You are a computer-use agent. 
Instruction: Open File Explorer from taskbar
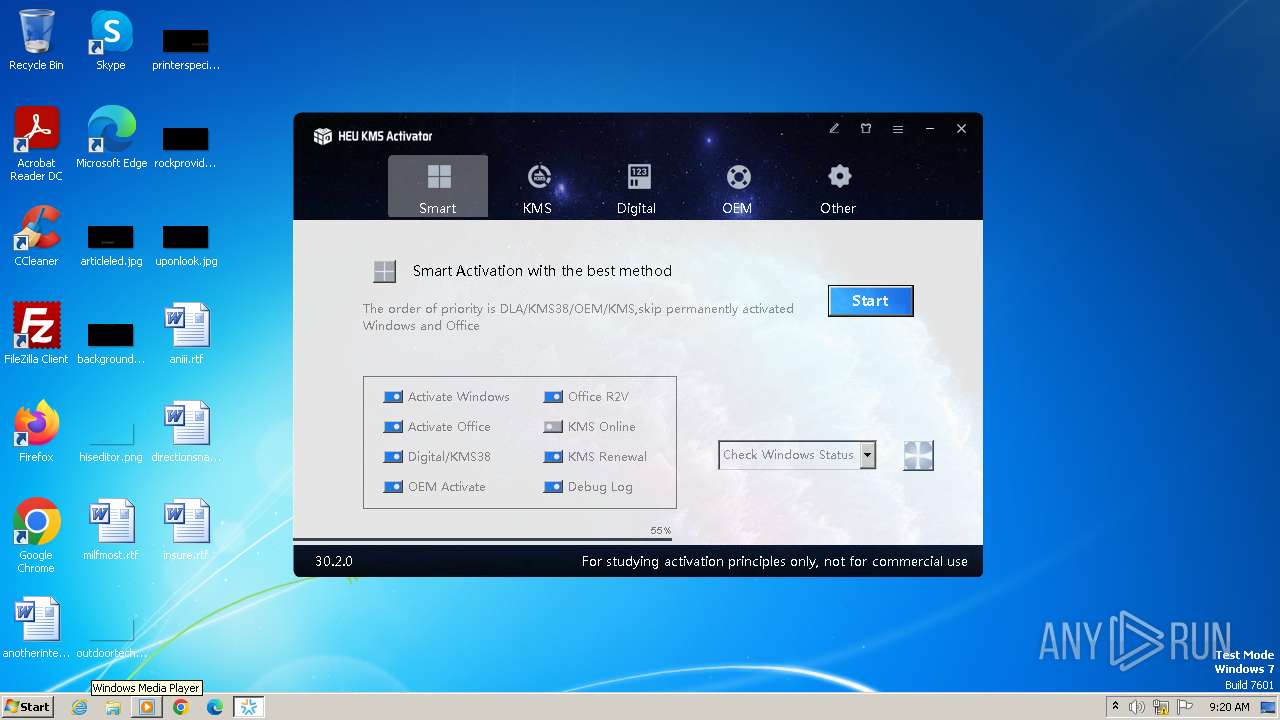click(113, 707)
